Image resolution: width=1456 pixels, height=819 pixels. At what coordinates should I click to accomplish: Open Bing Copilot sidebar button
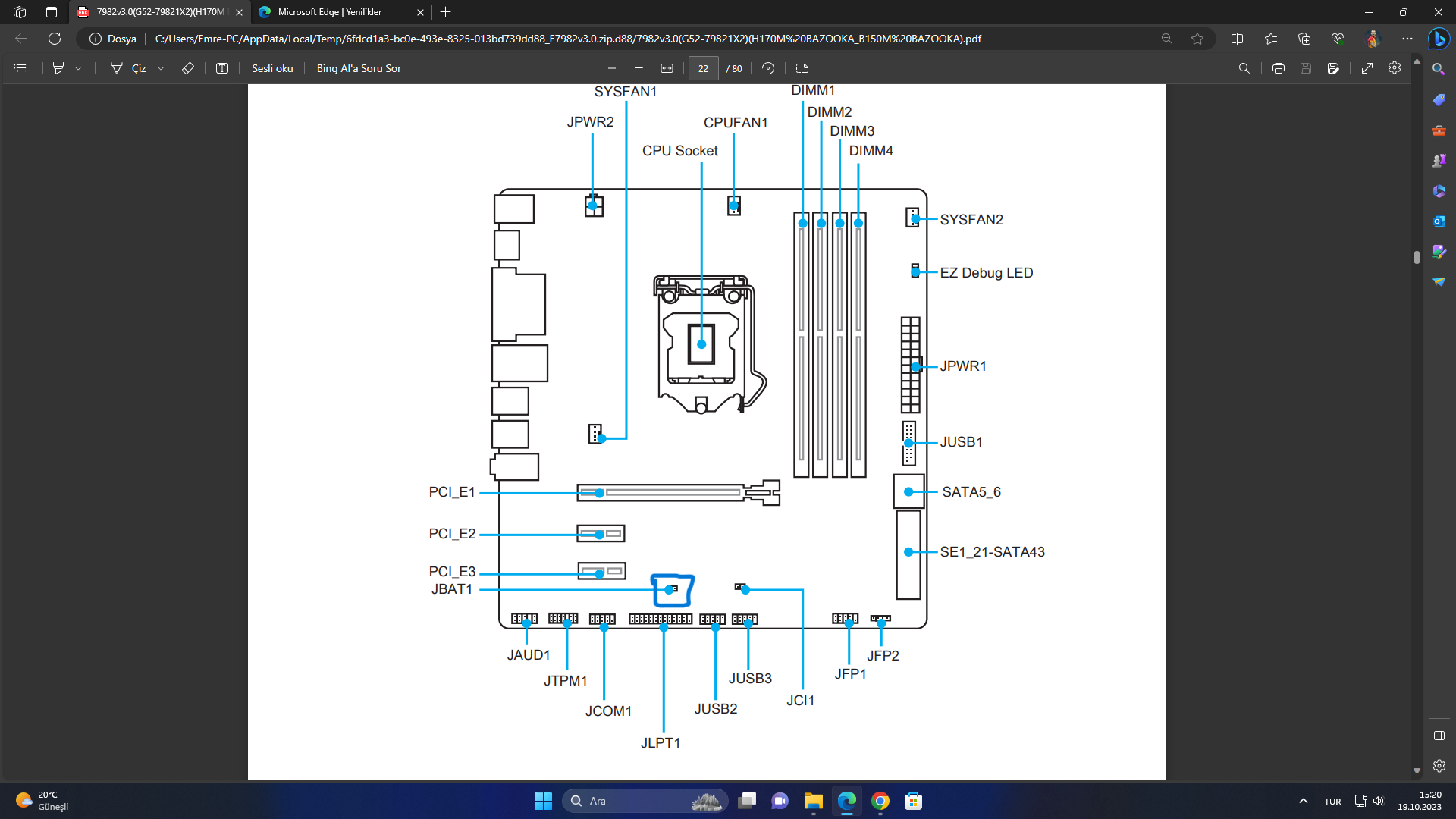click(1439, 39)
